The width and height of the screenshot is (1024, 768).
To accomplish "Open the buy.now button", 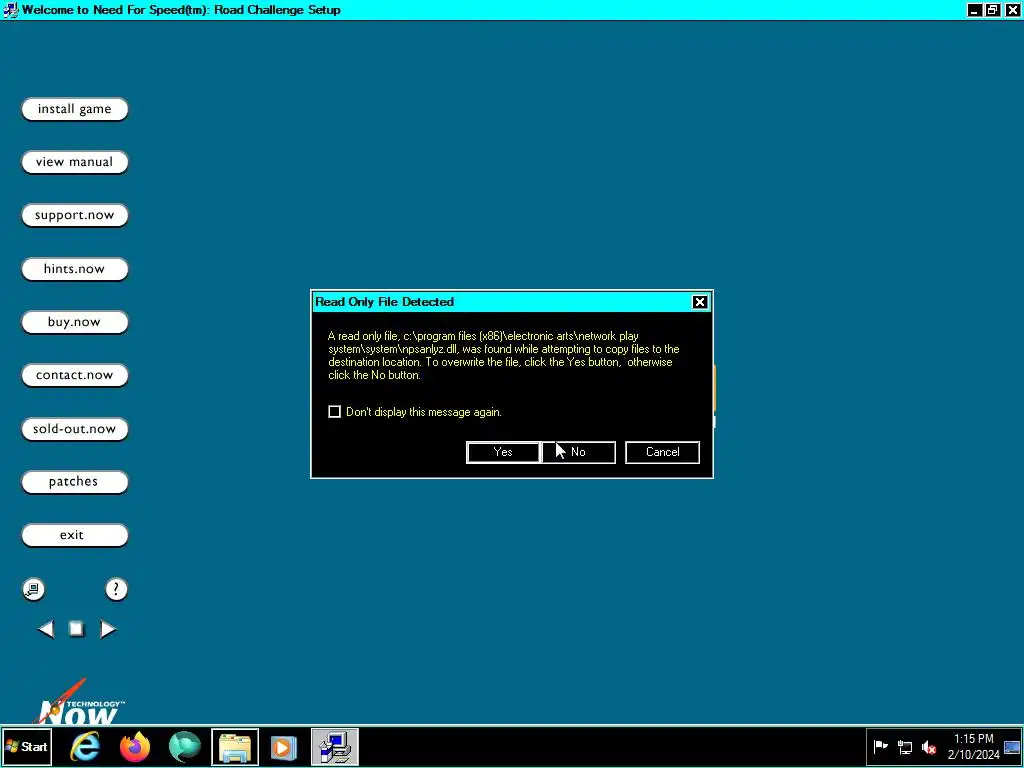I will pyautogui.click(x=74, y=322).
